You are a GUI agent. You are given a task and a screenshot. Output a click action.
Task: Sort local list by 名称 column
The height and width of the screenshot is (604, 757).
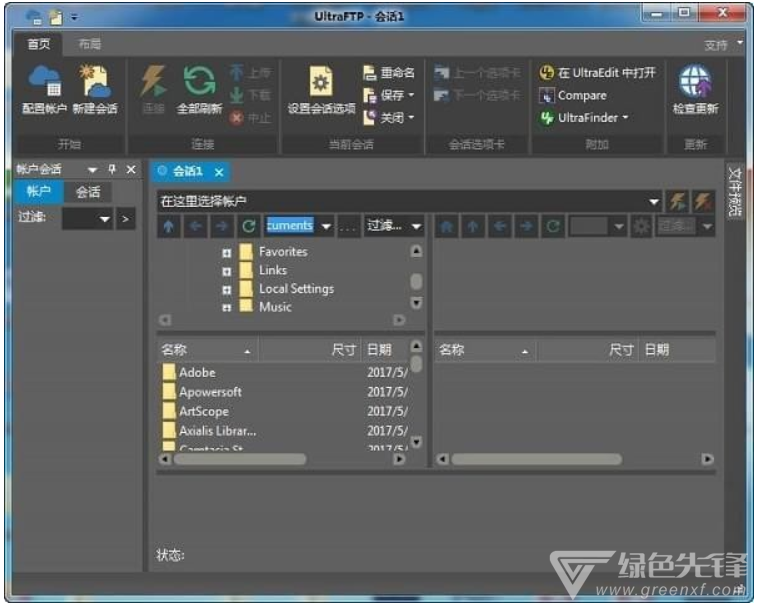tap(208, 350)
